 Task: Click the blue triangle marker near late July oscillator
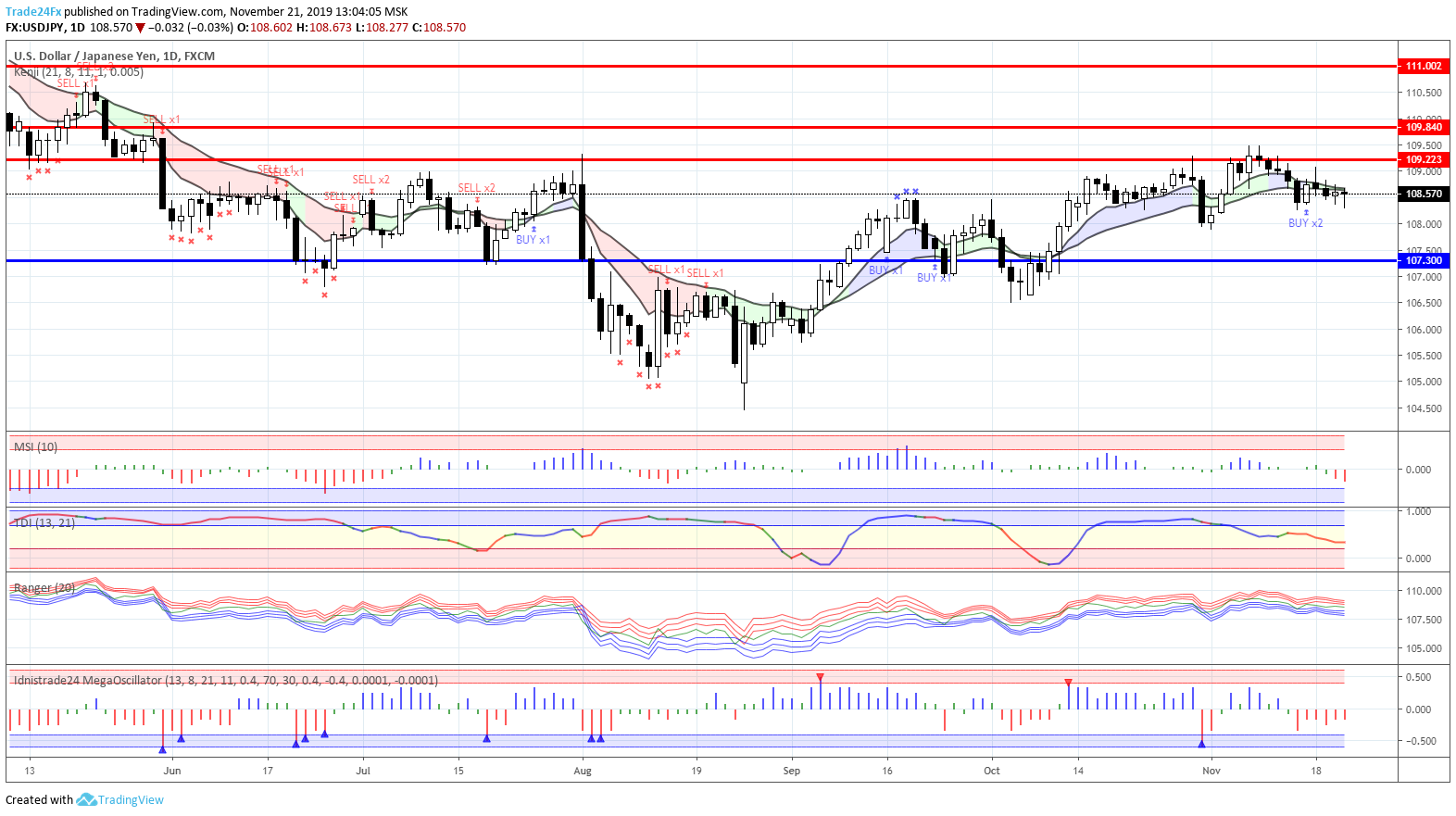tap(486, 738)
